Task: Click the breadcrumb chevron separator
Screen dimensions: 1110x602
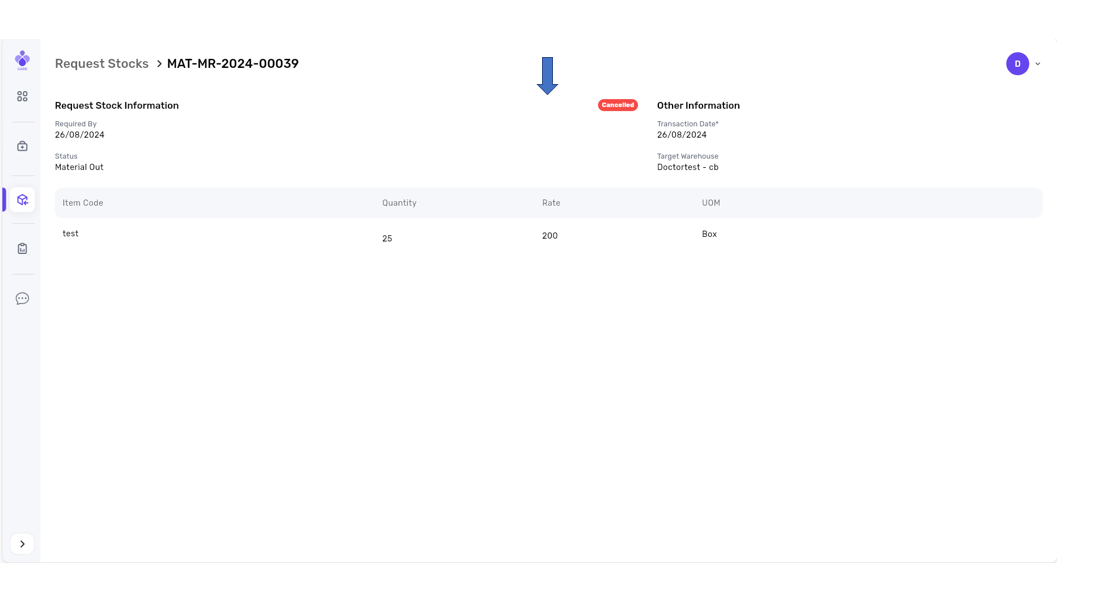Action: (x=158, y=64)
